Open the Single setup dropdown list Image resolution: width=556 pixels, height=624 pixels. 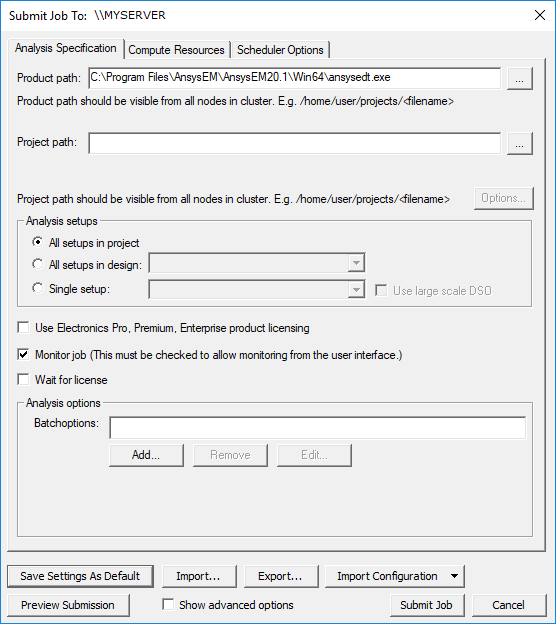356,289
